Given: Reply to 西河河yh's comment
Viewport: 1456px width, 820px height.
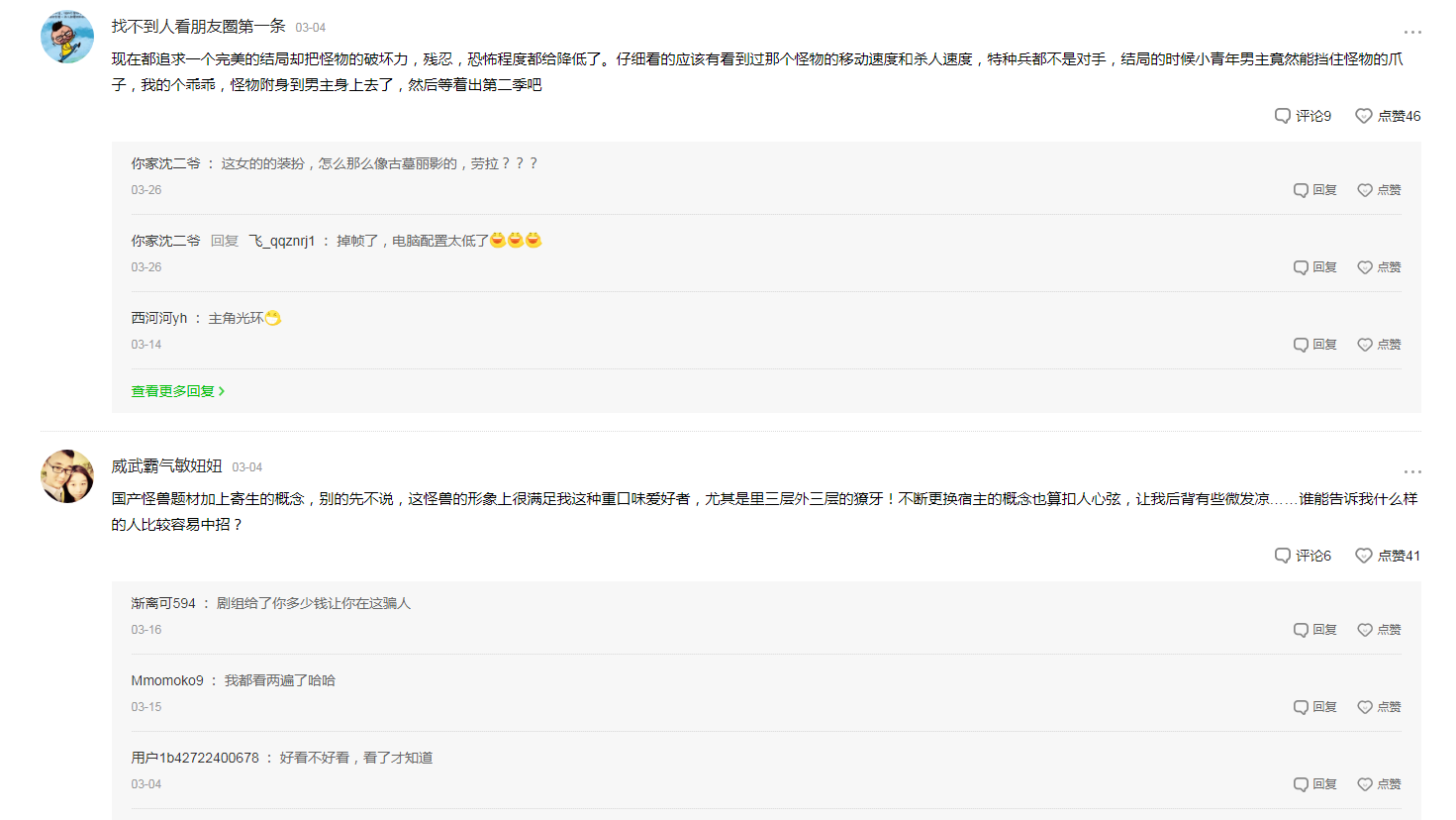Looking at the screenshot, I should coord(1315,345).
